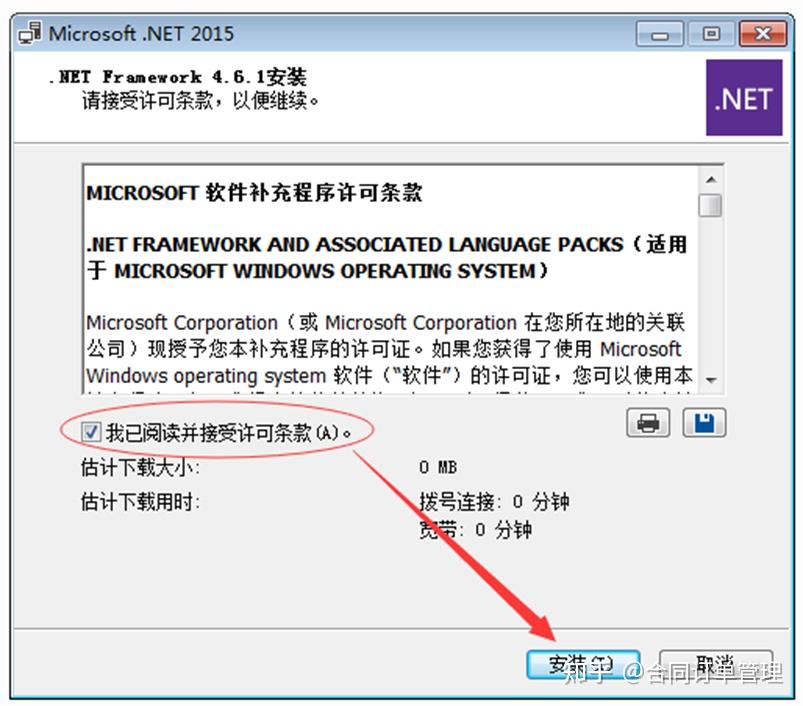Click the text 估计下载用时:
The image size is (803, 706).
(x=140, y=502)
